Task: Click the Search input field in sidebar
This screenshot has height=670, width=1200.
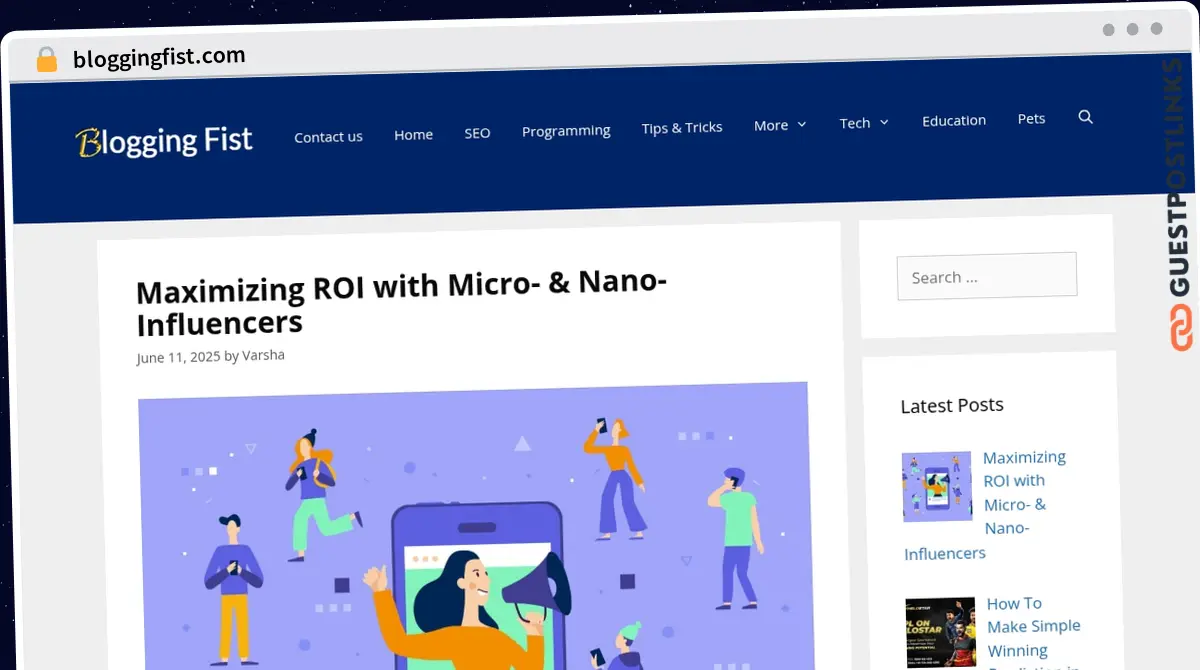Action: tap(986, 276)
